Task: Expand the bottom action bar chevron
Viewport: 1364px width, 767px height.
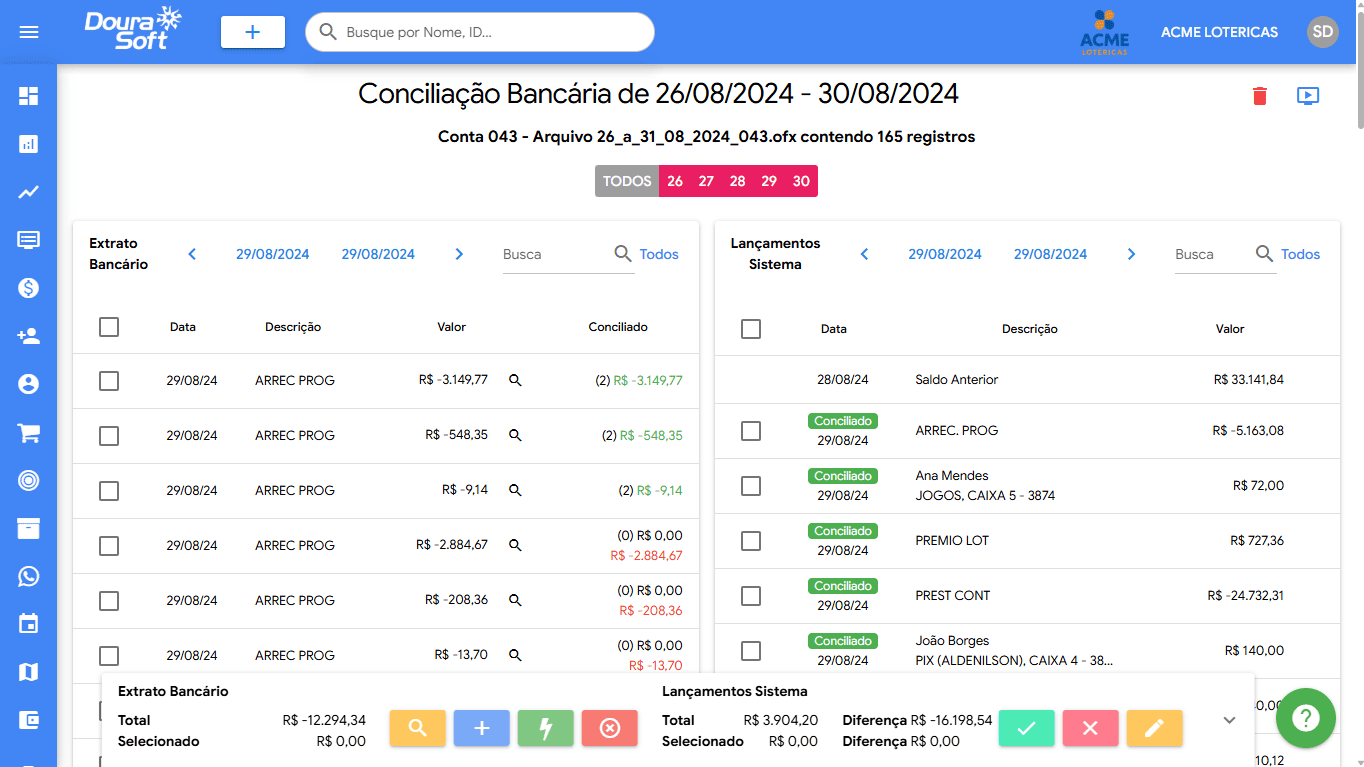Action: click(1229, 719)
